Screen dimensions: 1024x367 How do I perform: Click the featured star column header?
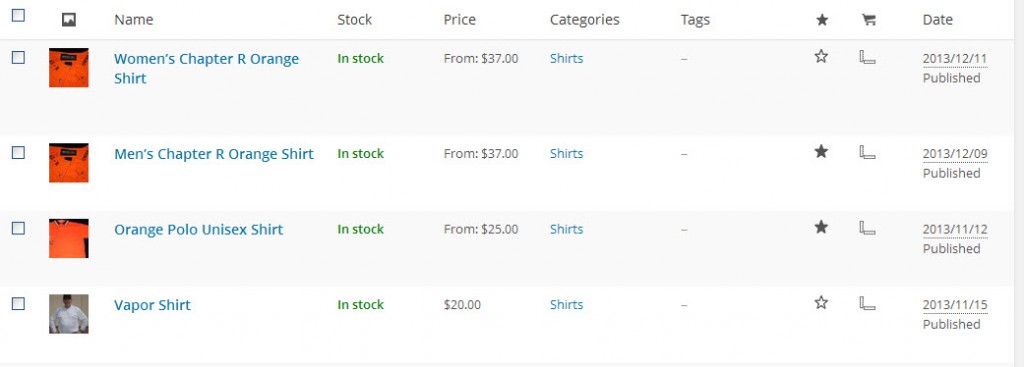pyautogui.click(x=822, y=20)
